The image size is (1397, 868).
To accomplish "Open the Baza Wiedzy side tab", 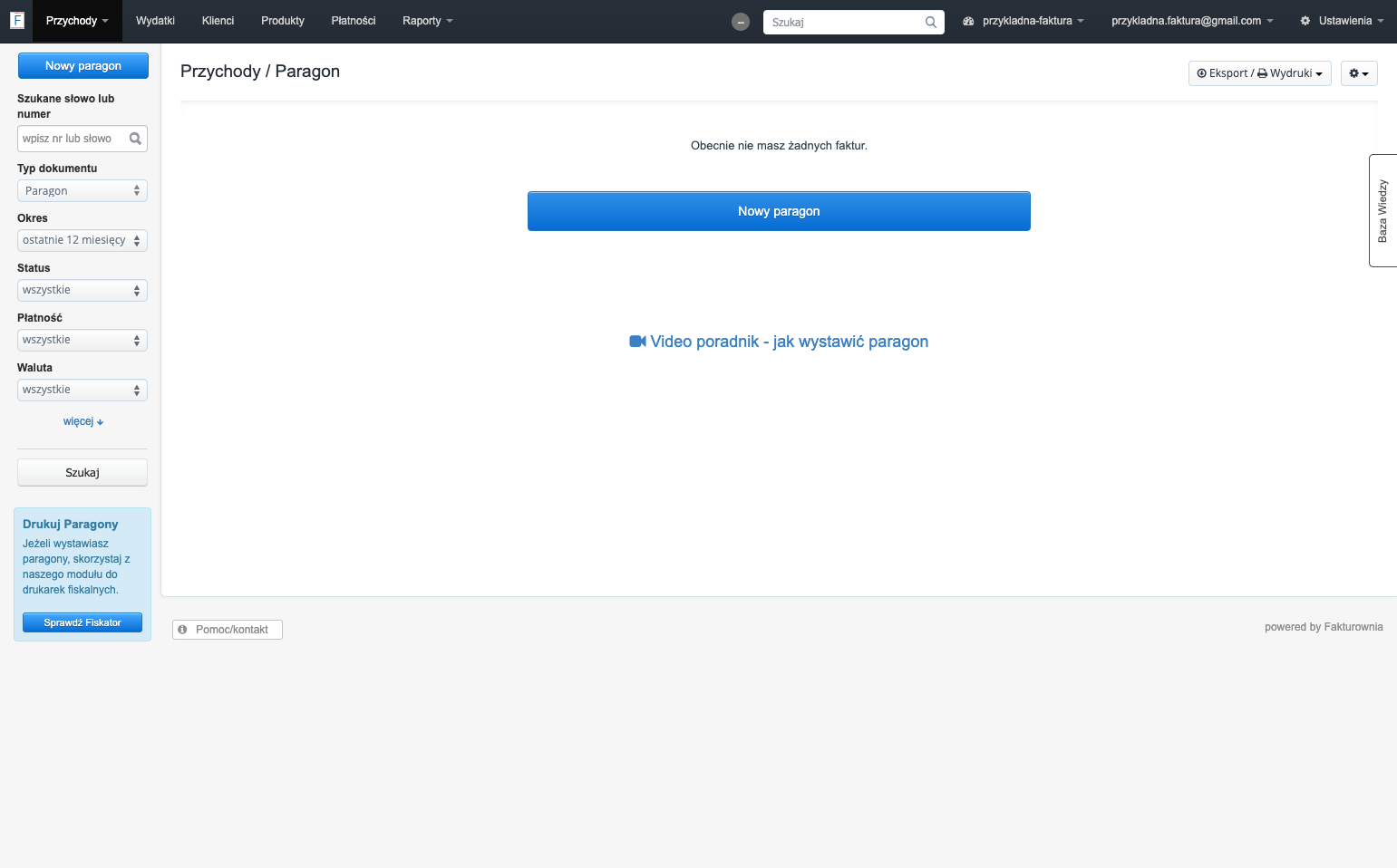I will tap(1382, 210).
